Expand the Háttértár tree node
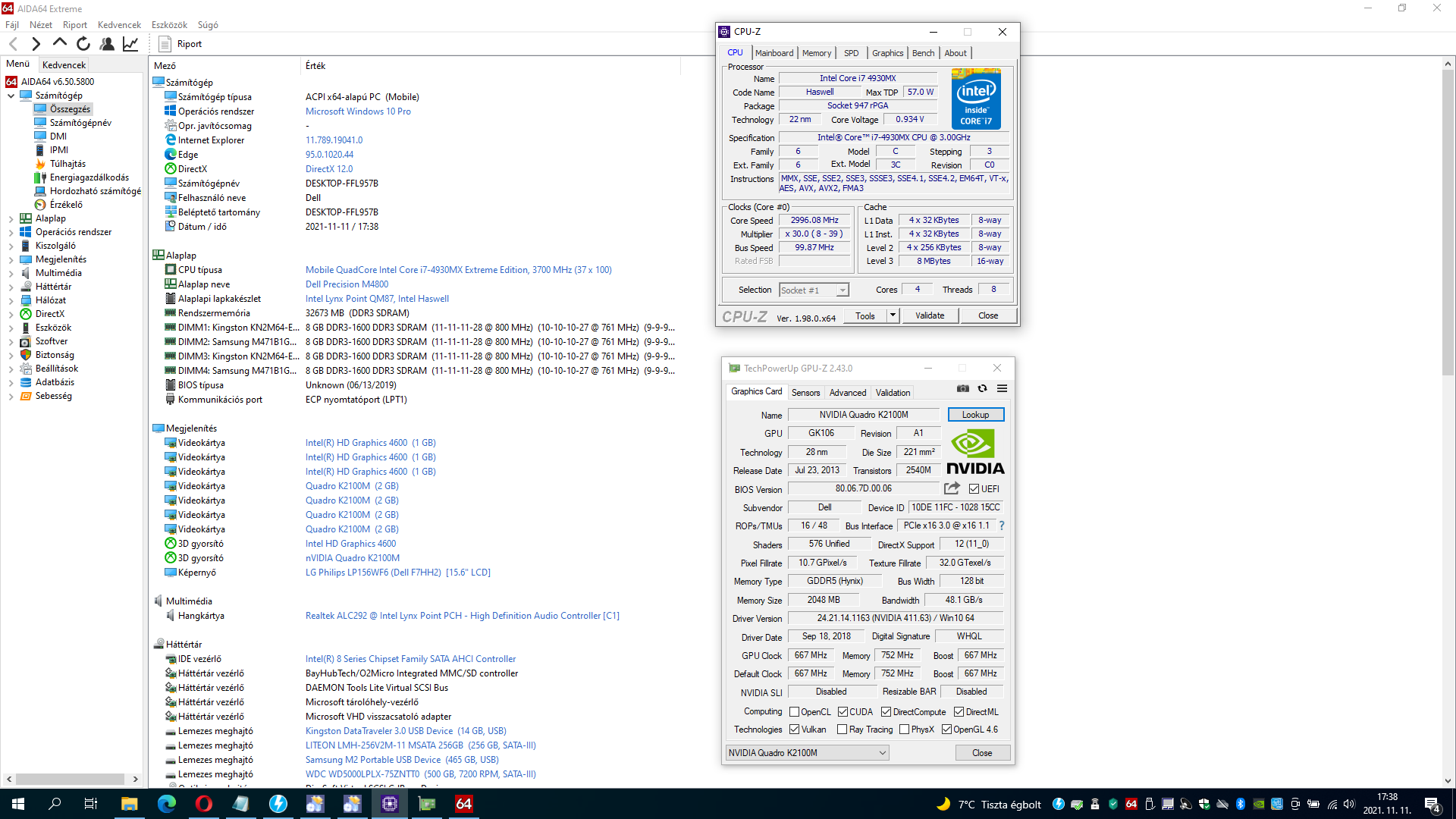 coord(11,287)
